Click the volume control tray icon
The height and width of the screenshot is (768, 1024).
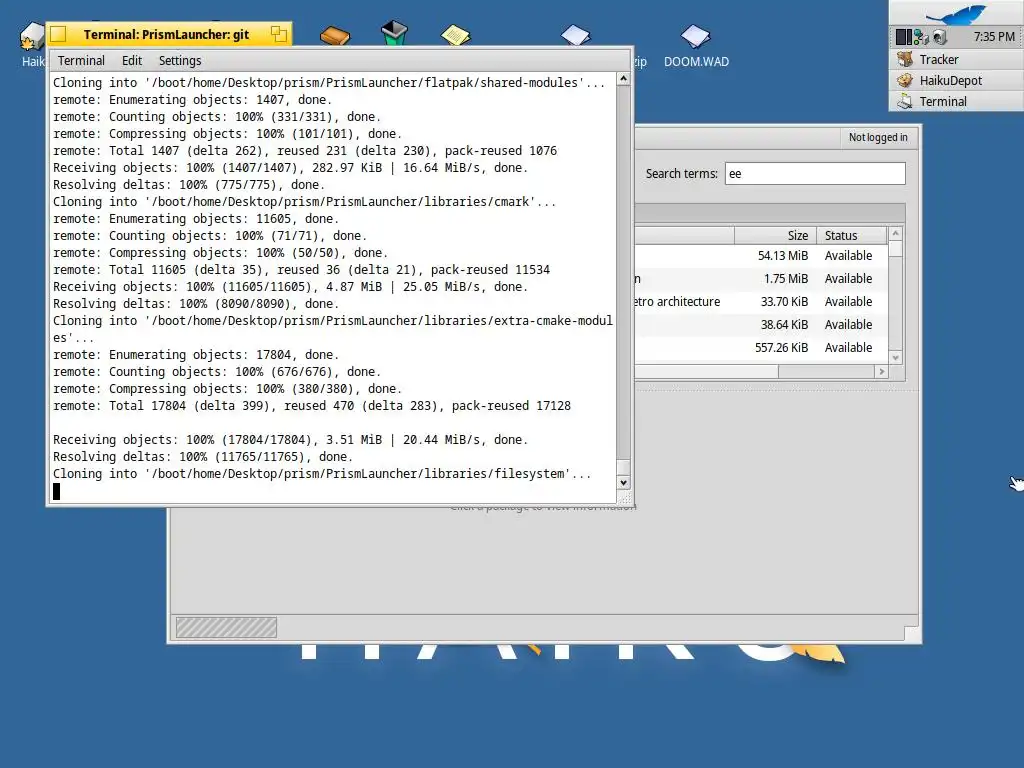tap(940, 37)
